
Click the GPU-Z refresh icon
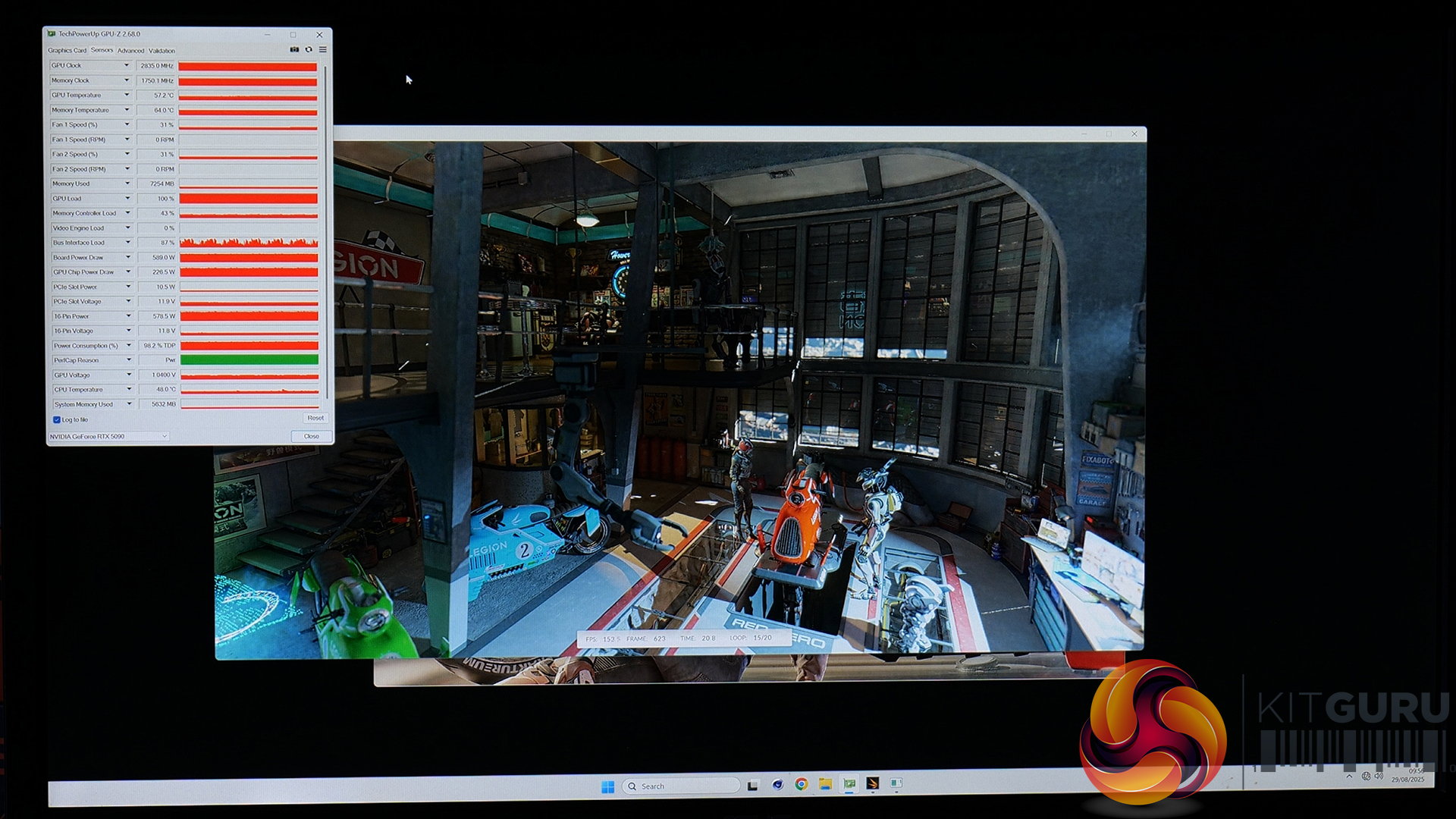coord(309,49)
